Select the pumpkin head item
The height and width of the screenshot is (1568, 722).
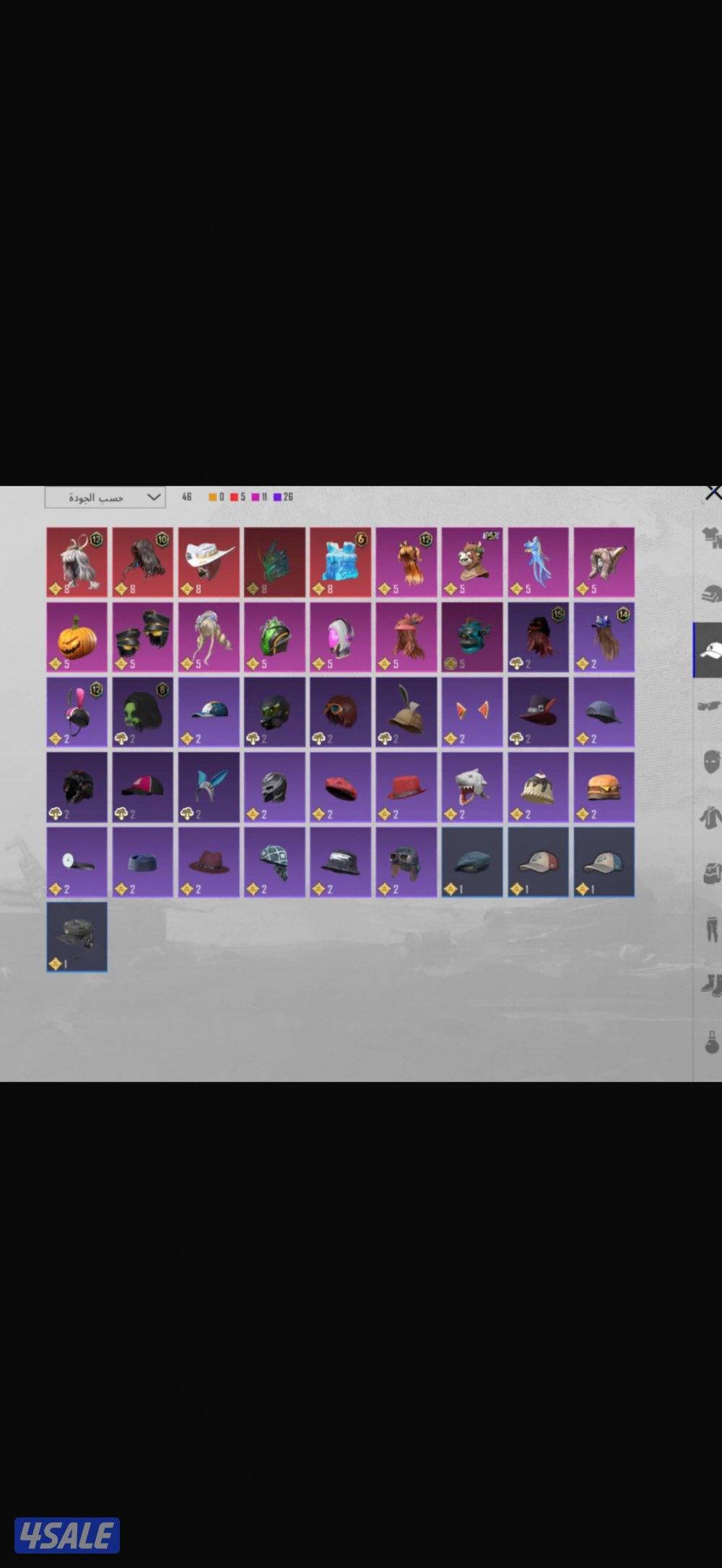(77, 637)
